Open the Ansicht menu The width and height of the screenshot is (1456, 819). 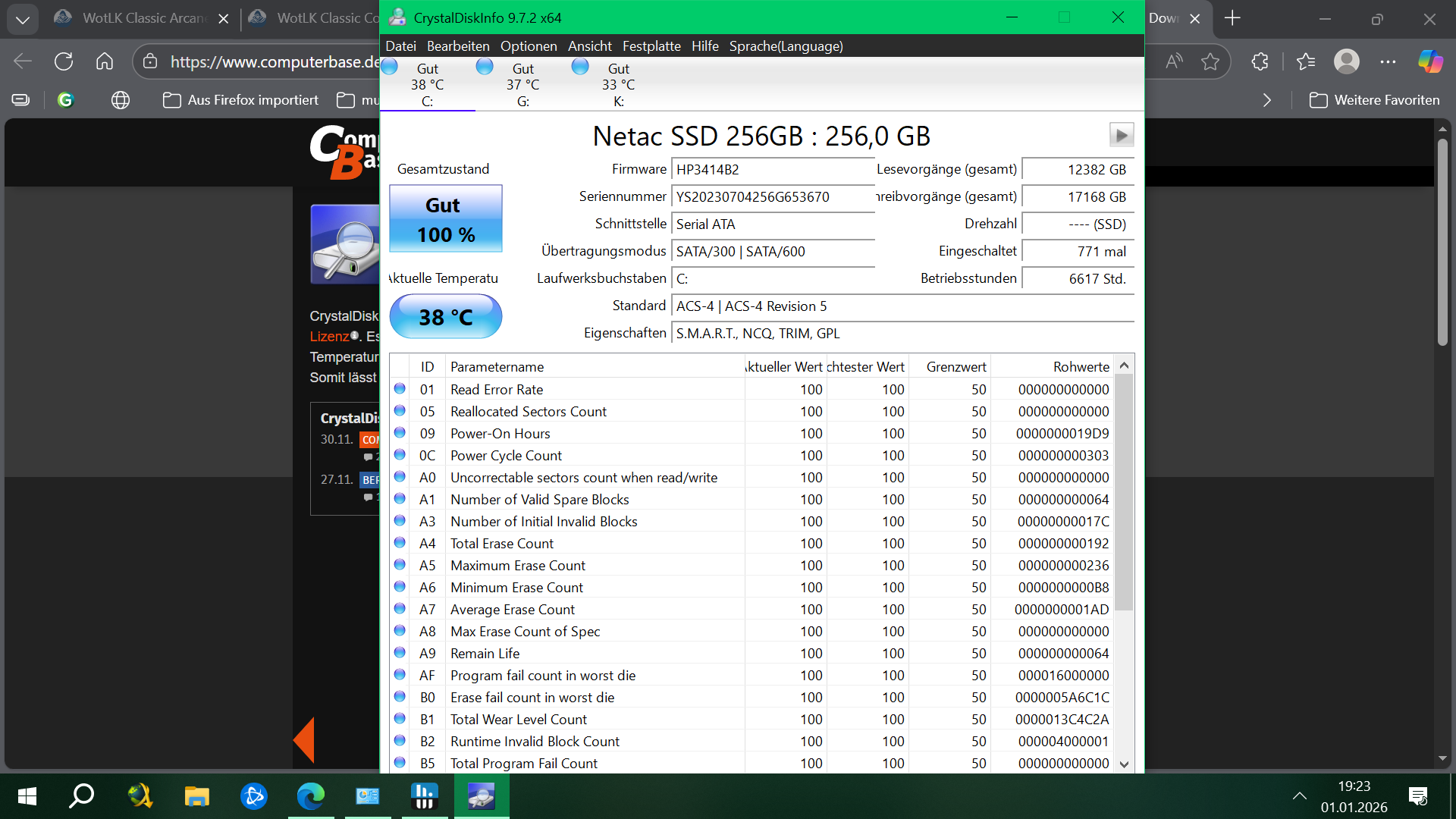click(x=589, y=46)
